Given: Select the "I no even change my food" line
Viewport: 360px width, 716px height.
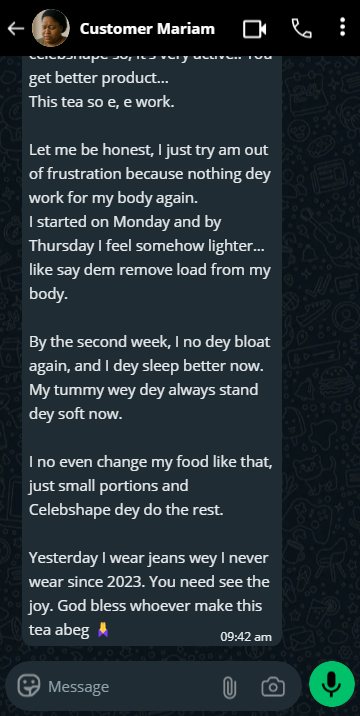Looking at the screenshot, I should tap(151, 462).
